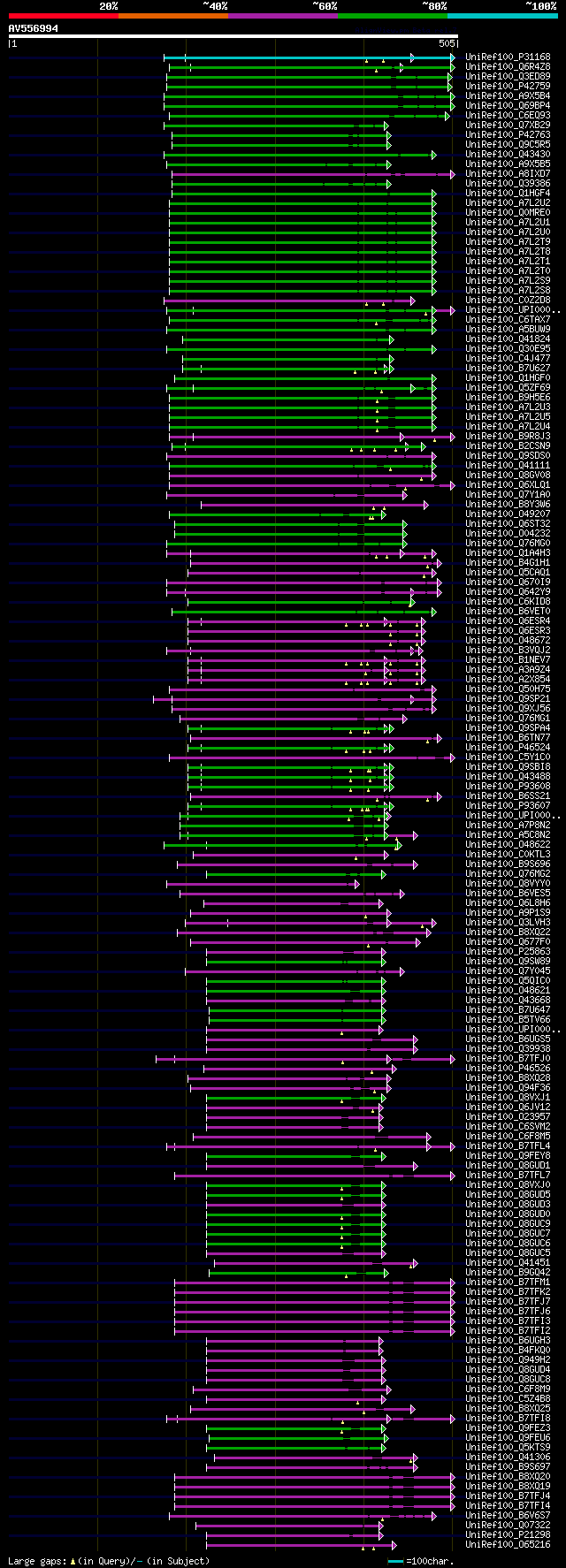
Task: Open the UniRef100_Q3ED89 hit
Action: (x=508, y=77)
